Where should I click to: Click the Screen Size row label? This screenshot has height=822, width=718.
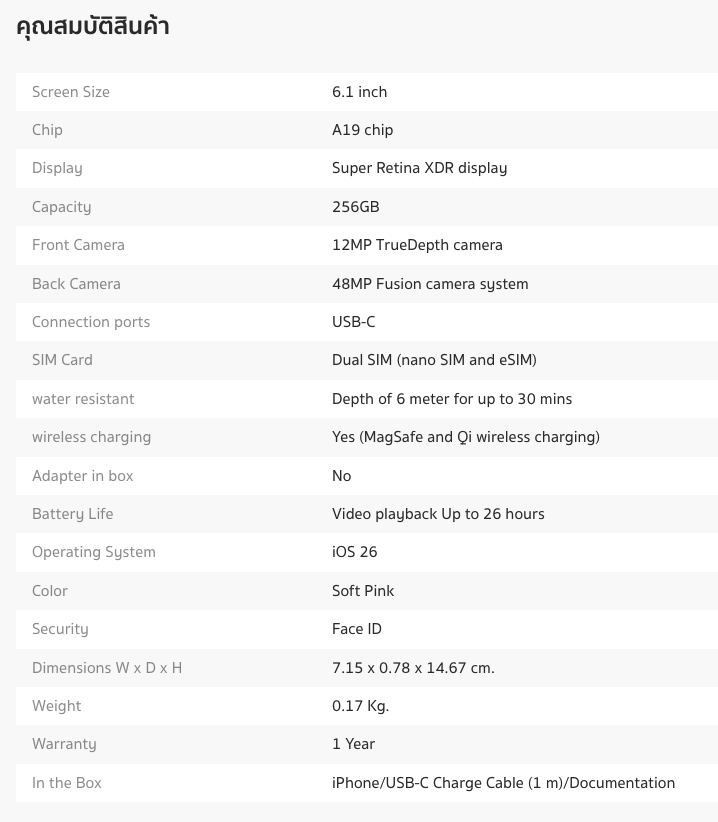(x=71, y=92)
